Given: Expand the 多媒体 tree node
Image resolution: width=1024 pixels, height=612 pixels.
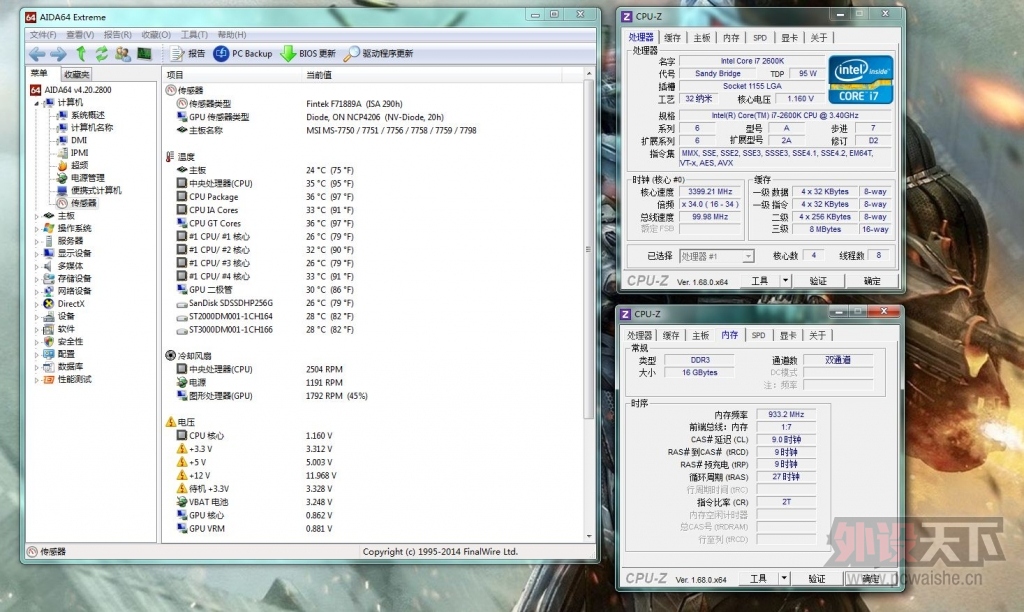Looking at the screenshot, I should point(37,266).
